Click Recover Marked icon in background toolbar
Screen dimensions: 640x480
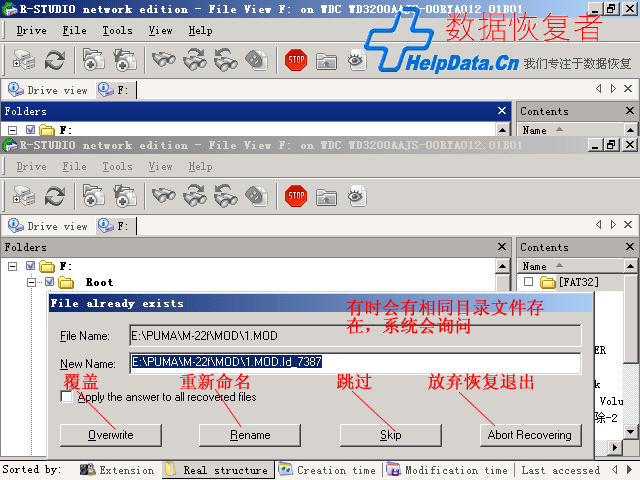pos(125,60)
